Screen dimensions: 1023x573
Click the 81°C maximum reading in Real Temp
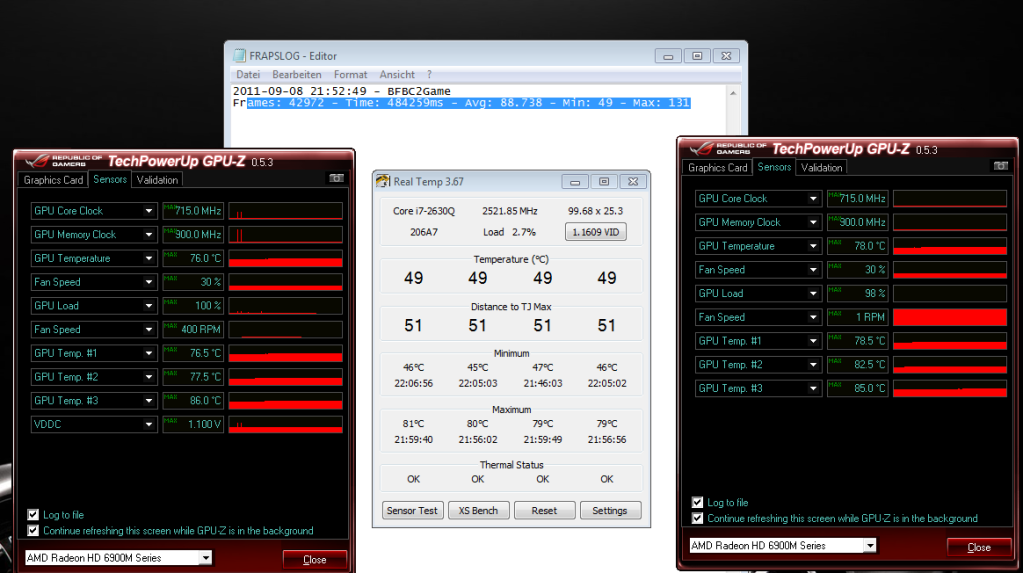[x=414, y=424]
